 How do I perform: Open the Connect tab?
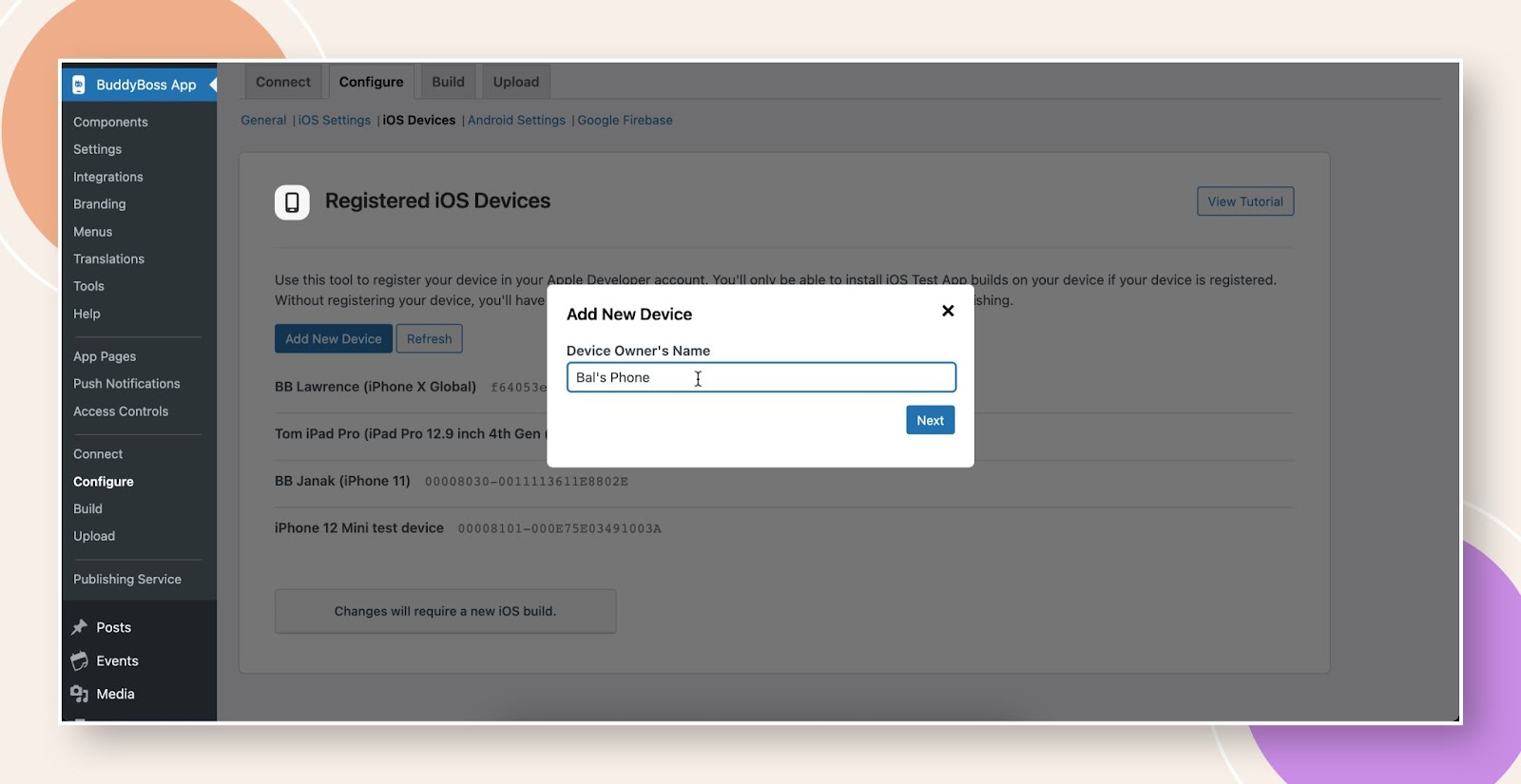(283, 82)
